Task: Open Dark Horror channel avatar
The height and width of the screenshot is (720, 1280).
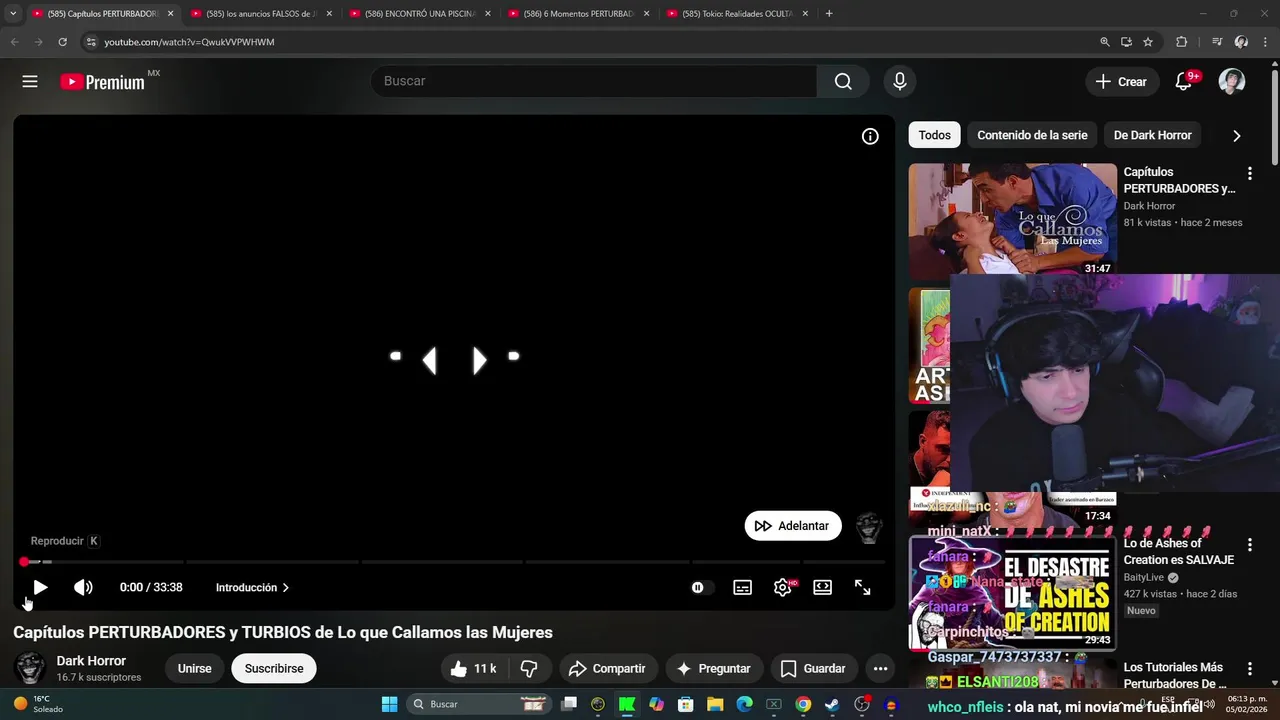Action: tap(30, 668)
